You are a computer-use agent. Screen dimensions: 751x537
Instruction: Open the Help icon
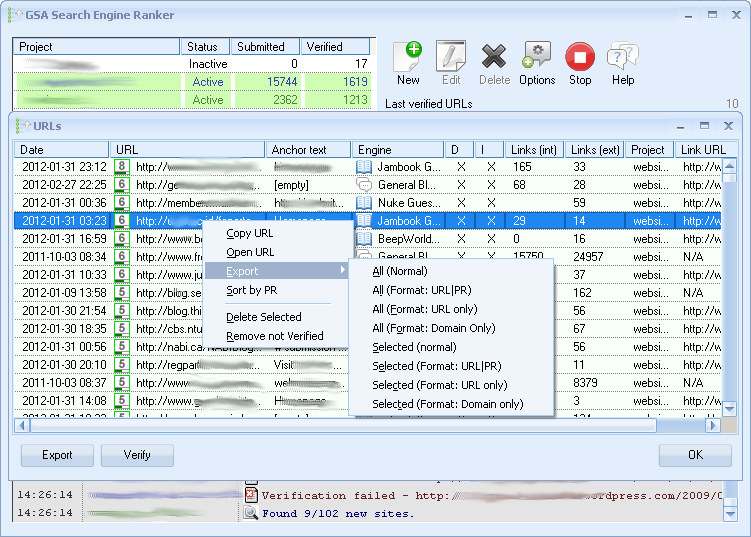coord(622,58)
